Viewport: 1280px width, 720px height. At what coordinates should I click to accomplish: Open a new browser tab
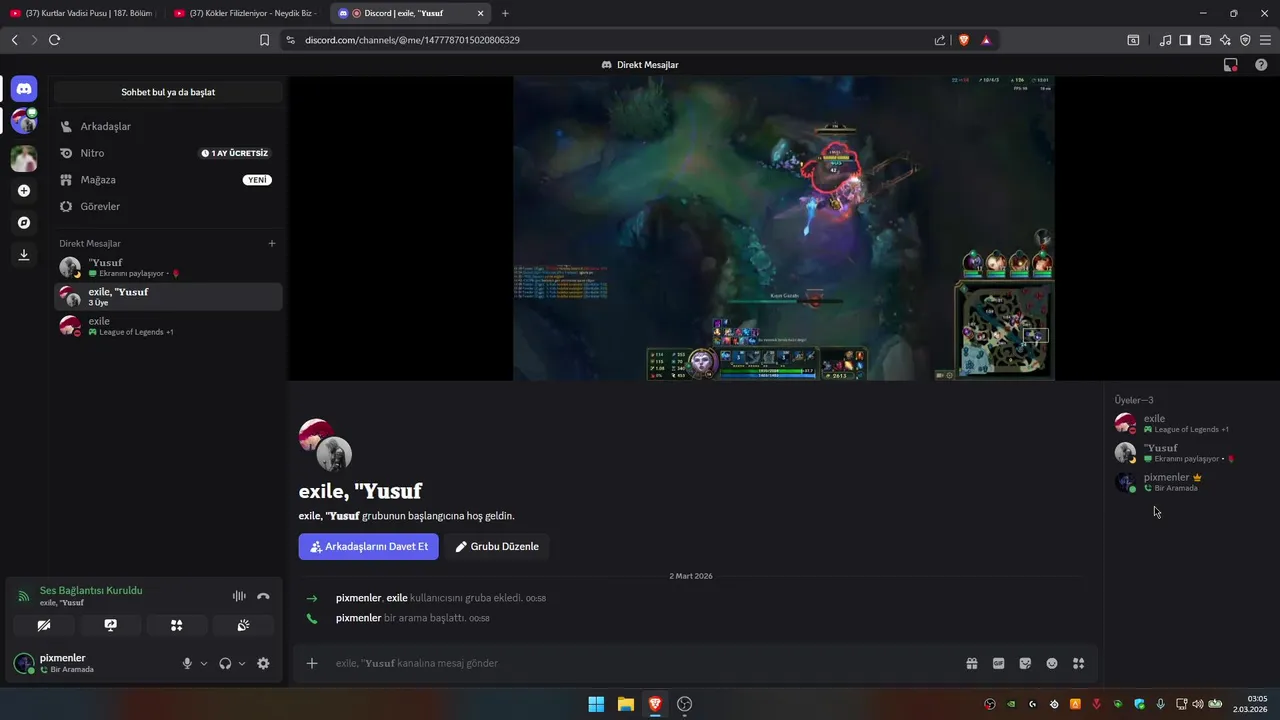pyautogui.click(x=505, y=13)
